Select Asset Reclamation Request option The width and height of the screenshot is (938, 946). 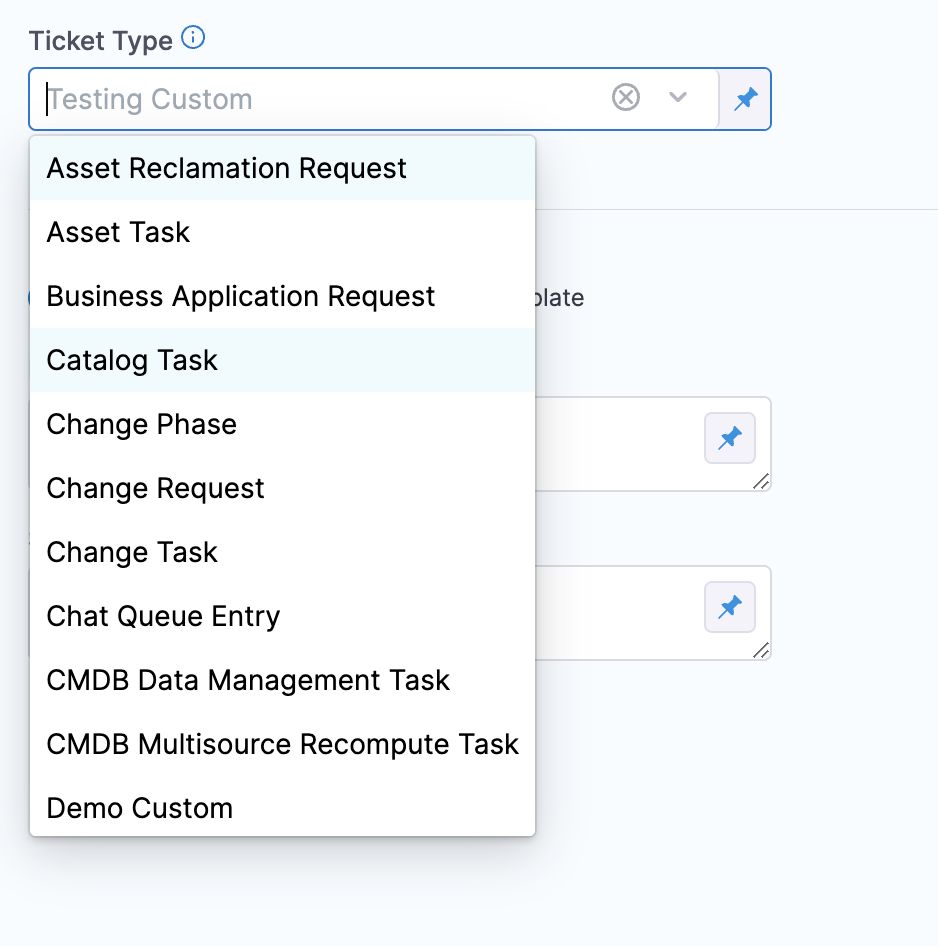[227, 168]
